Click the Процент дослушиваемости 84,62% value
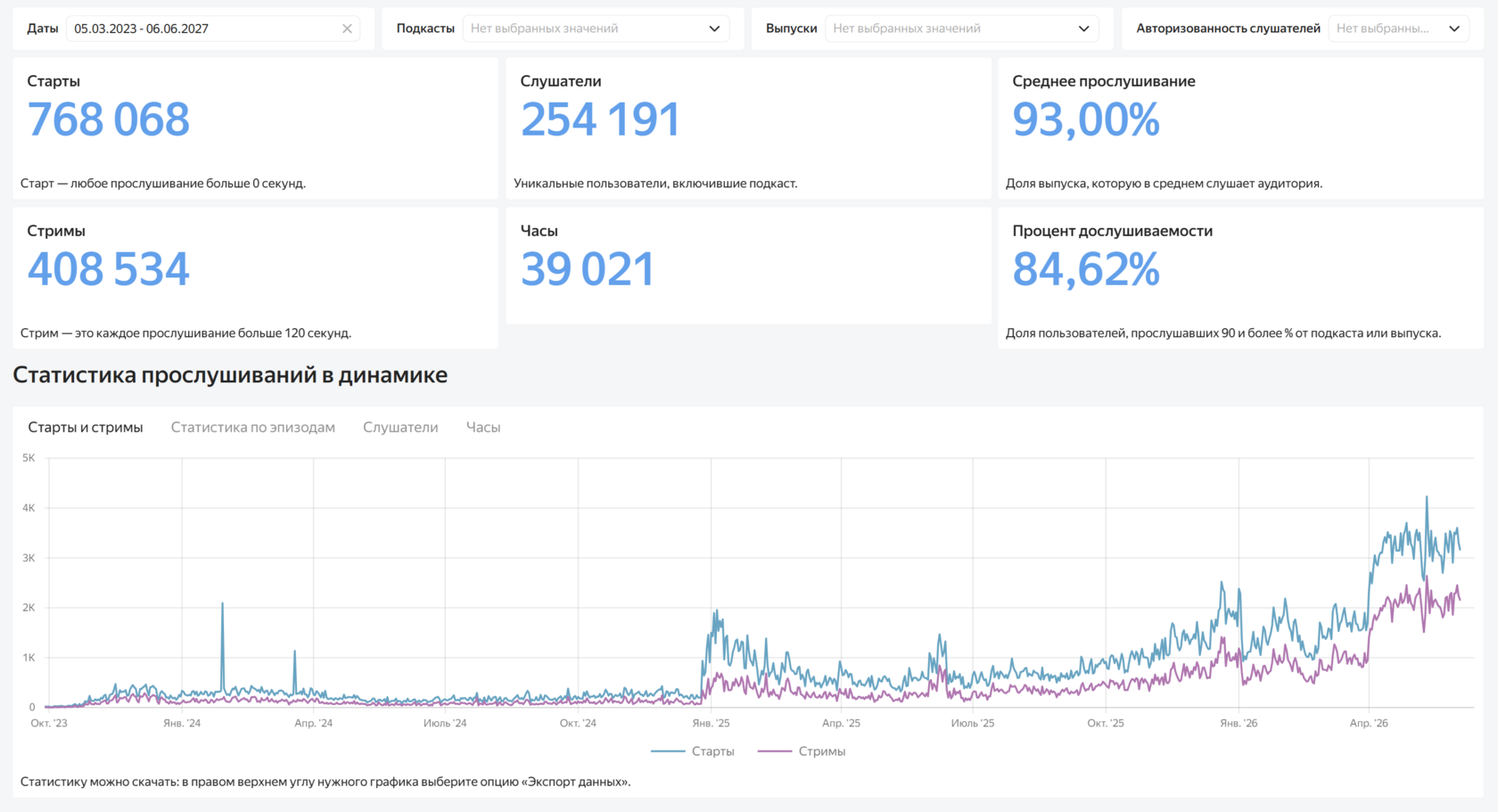The width and height of the screenshot is (1498, 812). click(1086, 269)
